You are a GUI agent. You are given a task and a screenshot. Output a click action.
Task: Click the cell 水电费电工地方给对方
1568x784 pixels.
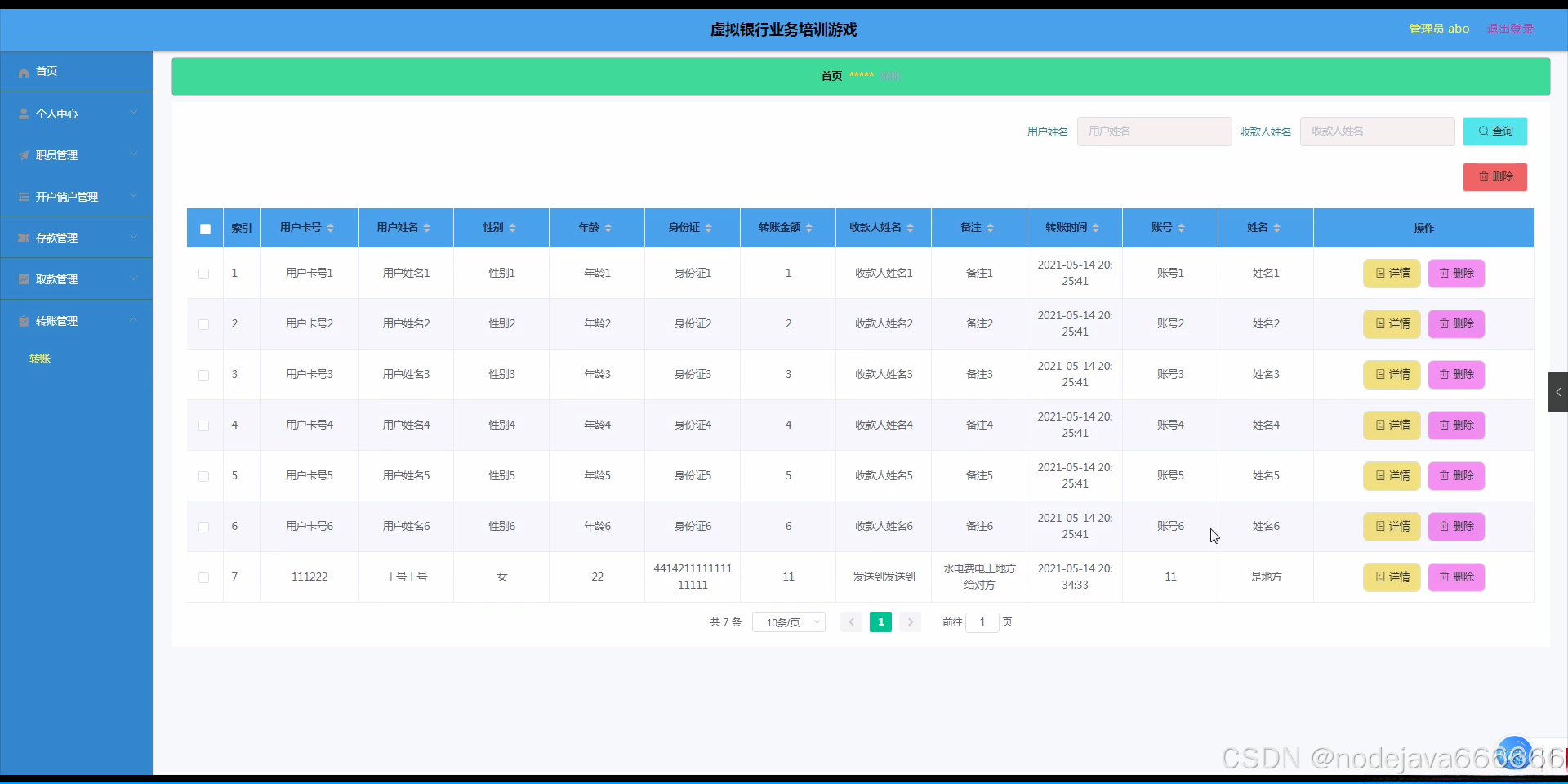coord(979,577)
